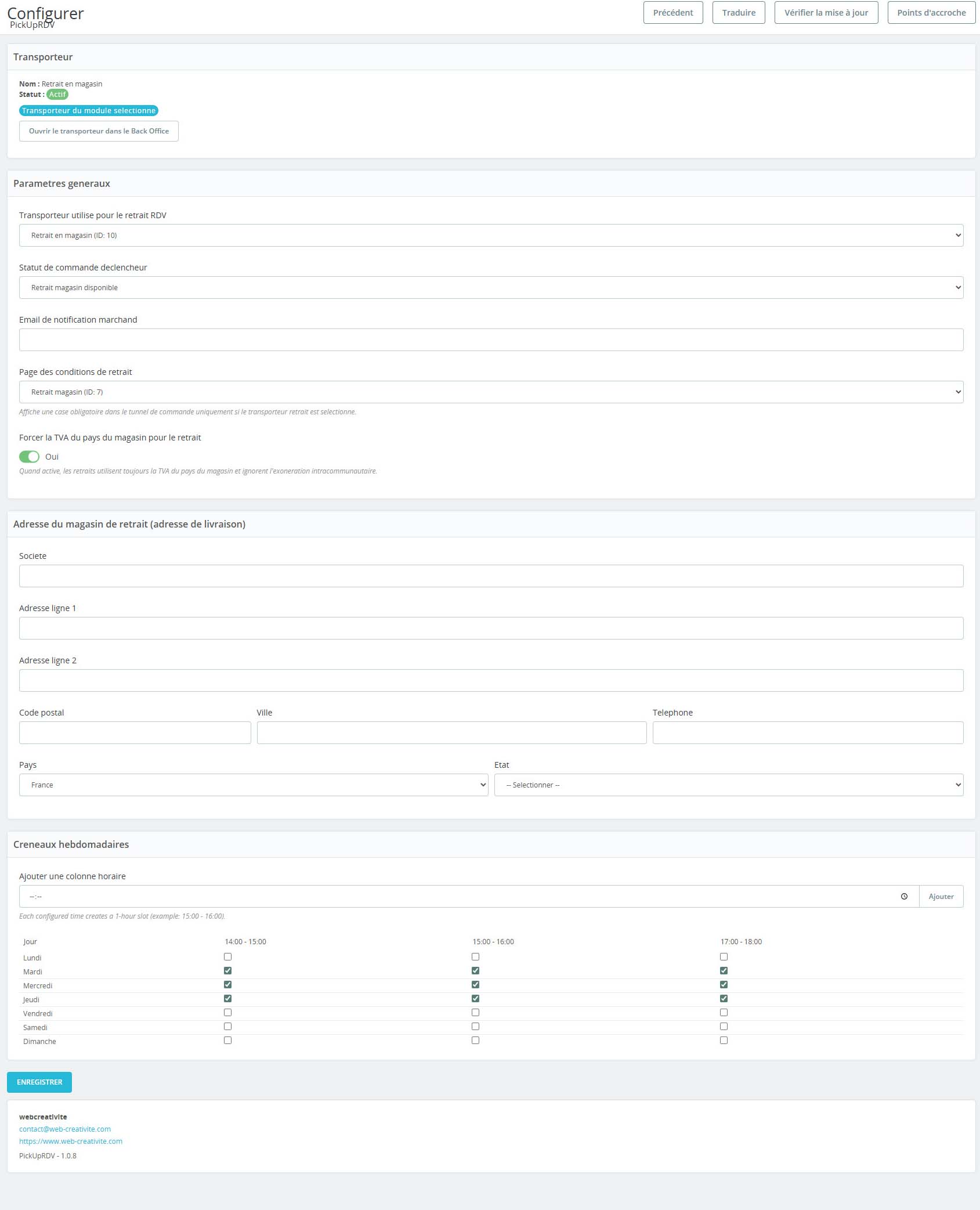Viewport: 980px width, 1210px height.
Task: Check Lundi 14:00 - 15:00 slot
Action: click(227, 957)
